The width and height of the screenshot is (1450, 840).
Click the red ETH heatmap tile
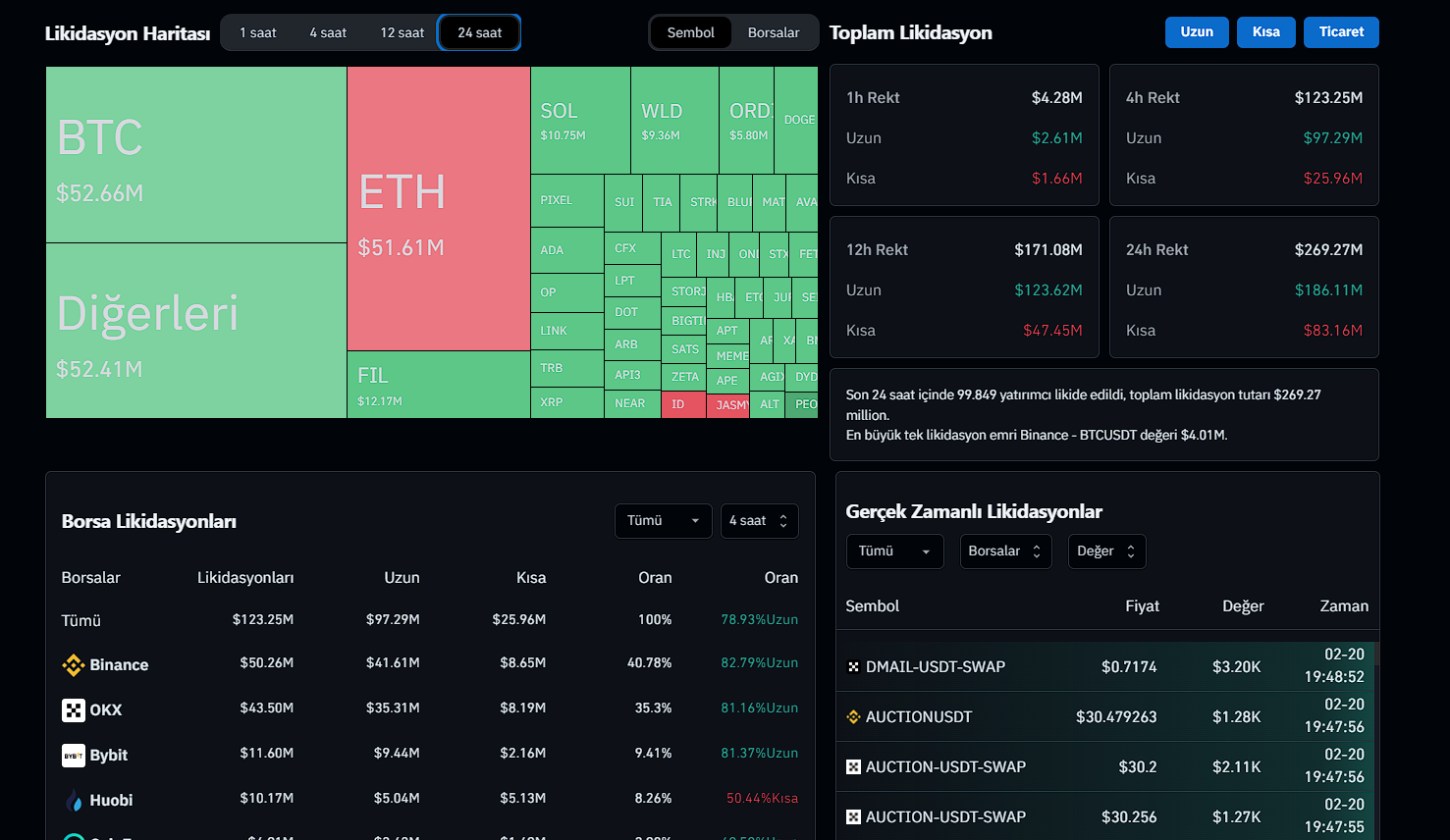coord(438,209)
